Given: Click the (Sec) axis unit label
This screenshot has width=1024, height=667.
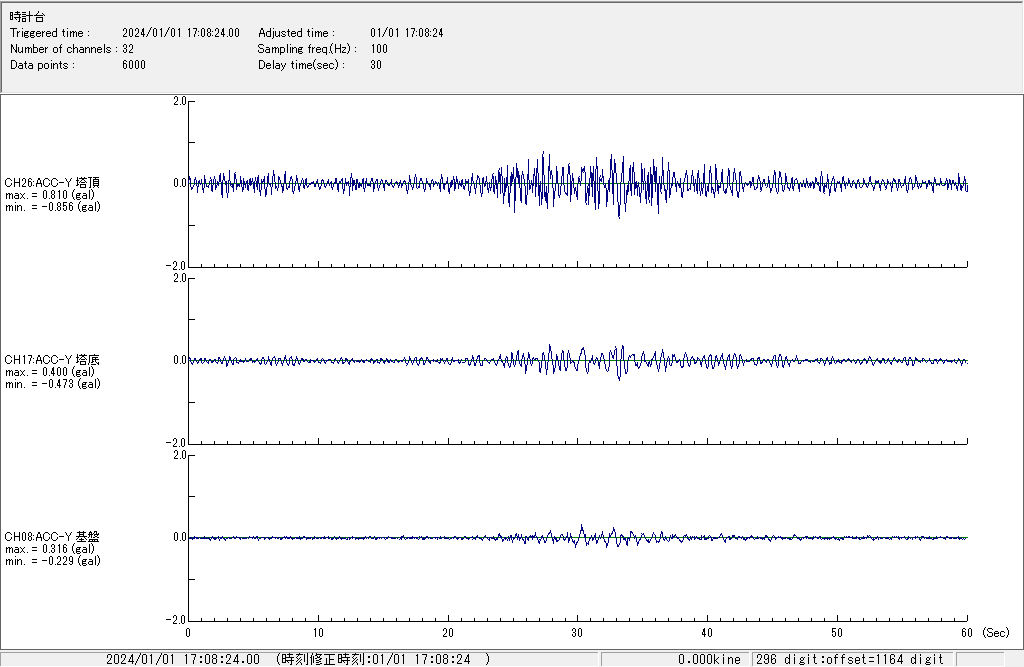Looking at the screenshot, I should 995,632.
